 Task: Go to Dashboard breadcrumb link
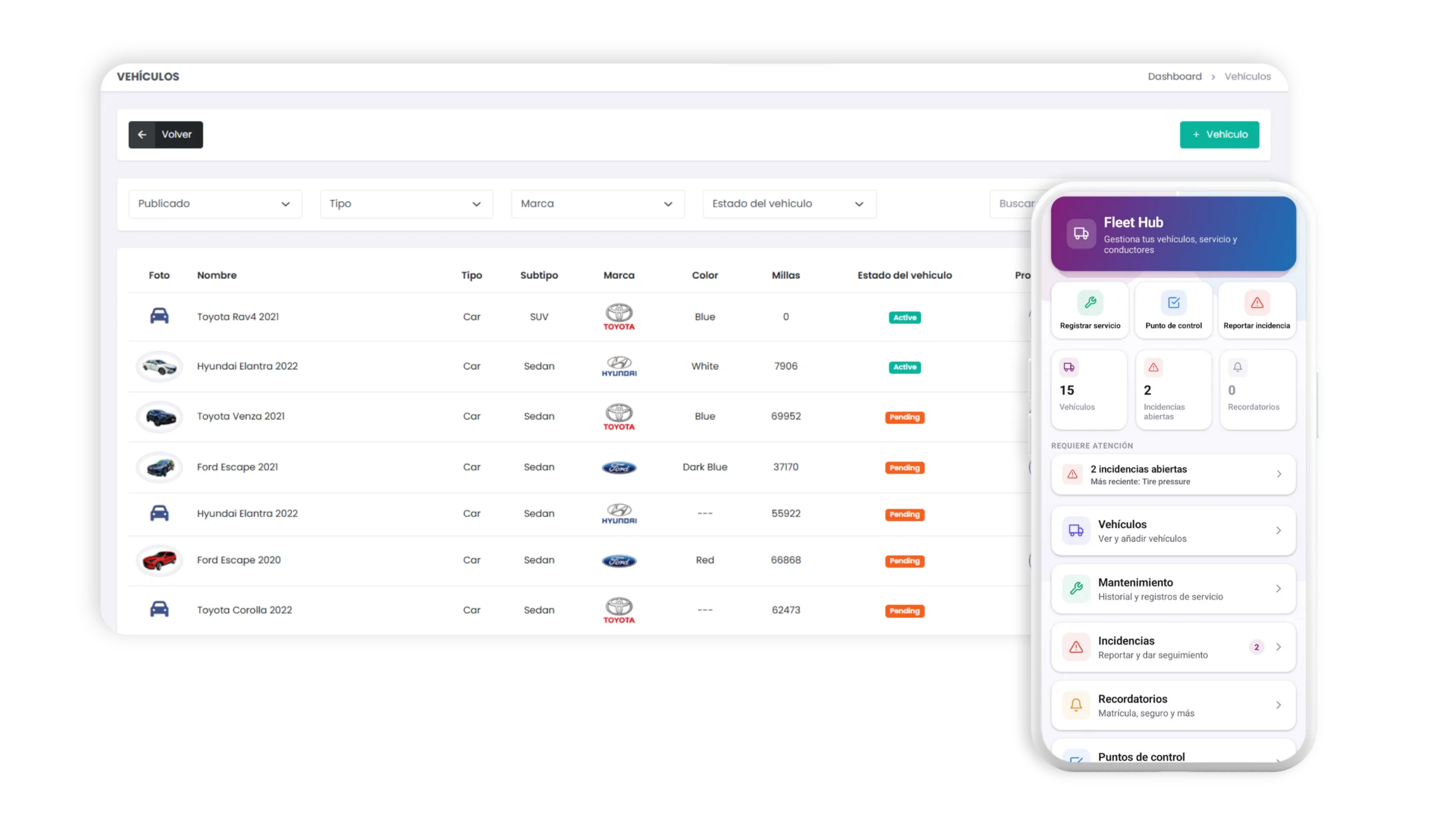tap(1174, 76)
